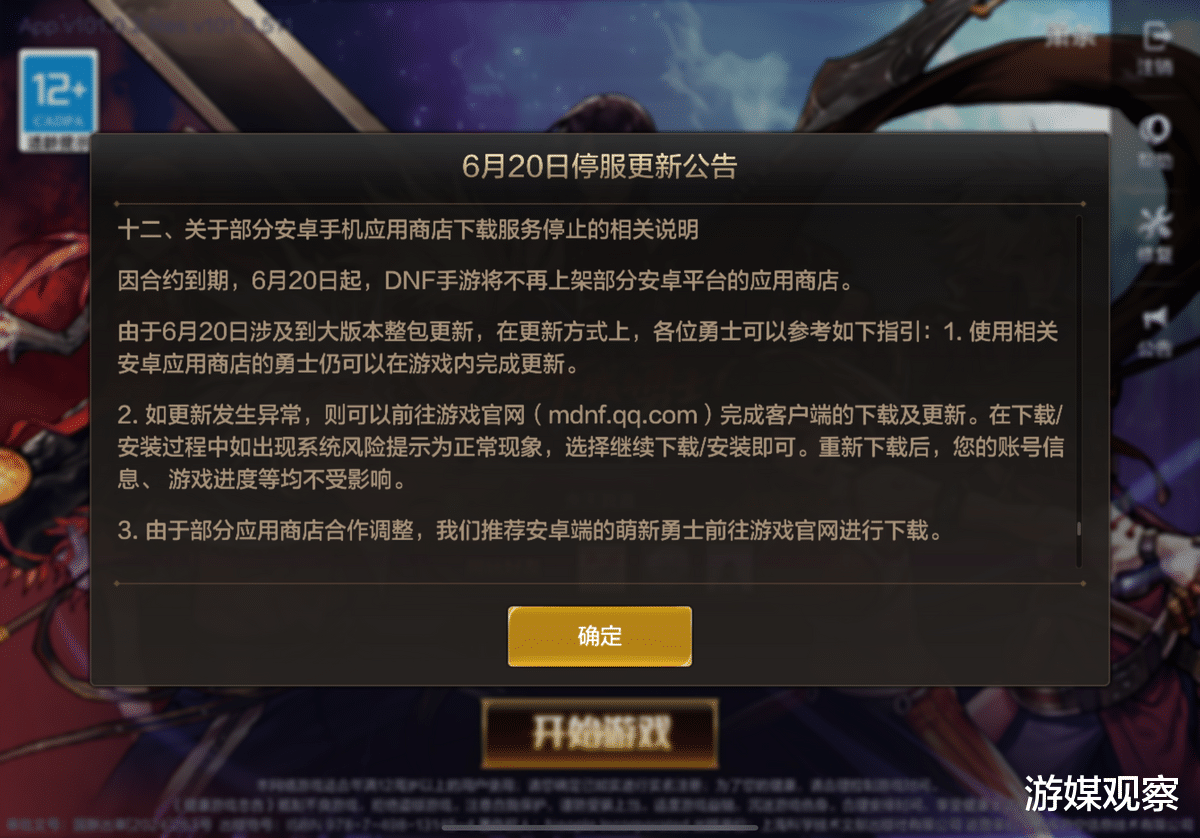Tap item 3 recommending 游戏官网进行下载

tap(530, 532)
